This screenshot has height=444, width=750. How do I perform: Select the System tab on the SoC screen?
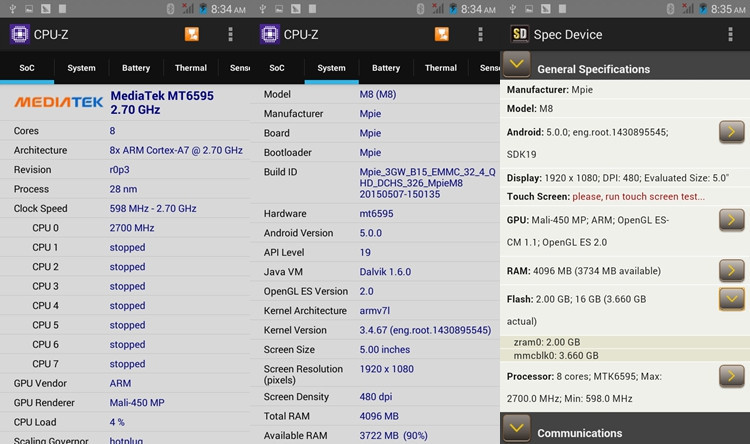pyautogui.click(x=81, y=68)
